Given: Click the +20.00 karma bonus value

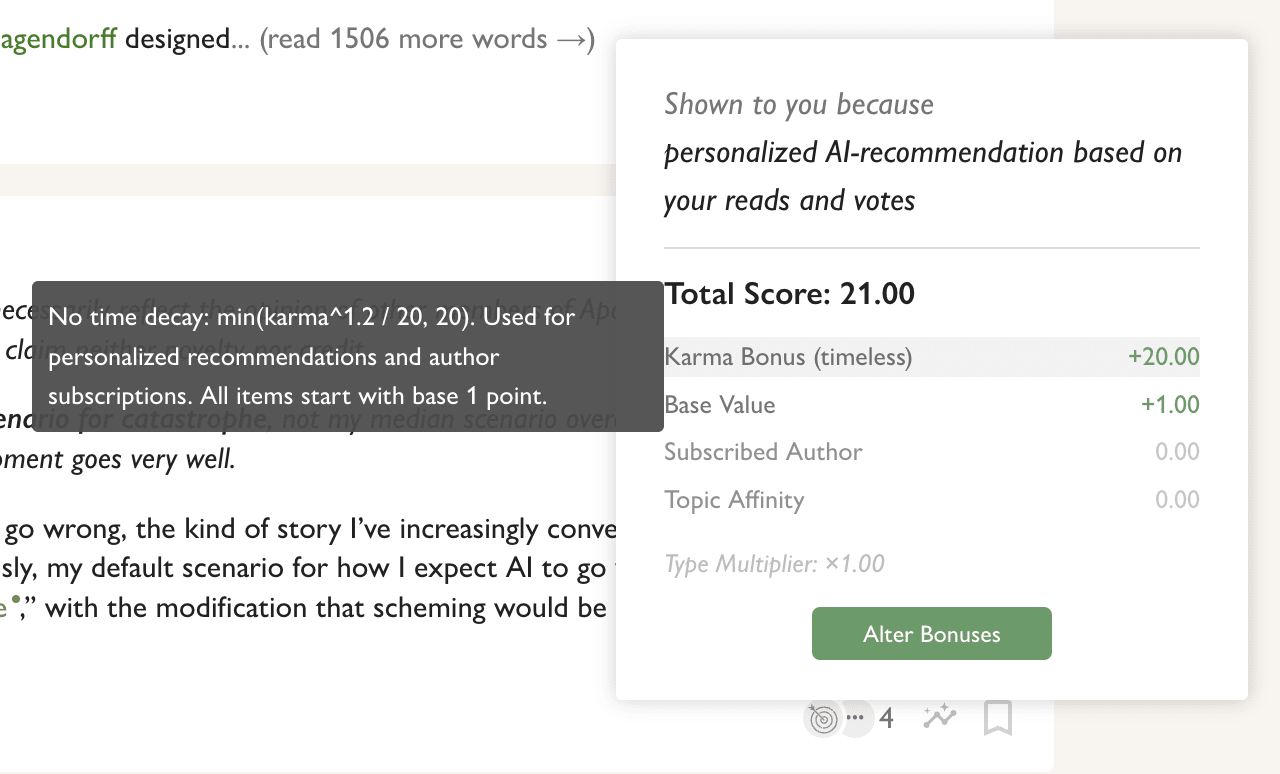Looking at the screenshot, I should [1163, 357].
